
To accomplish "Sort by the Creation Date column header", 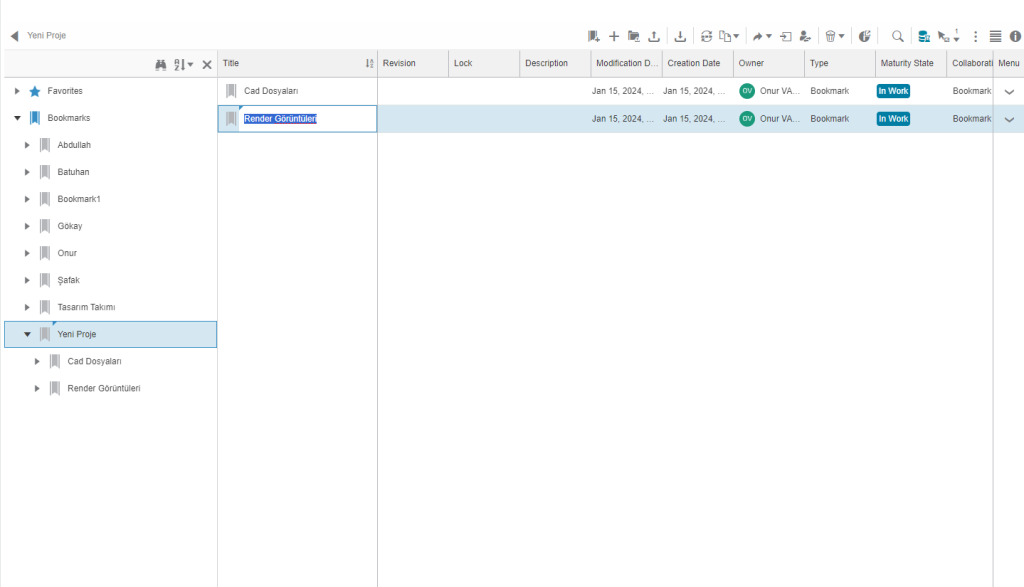I will point(694,63).
